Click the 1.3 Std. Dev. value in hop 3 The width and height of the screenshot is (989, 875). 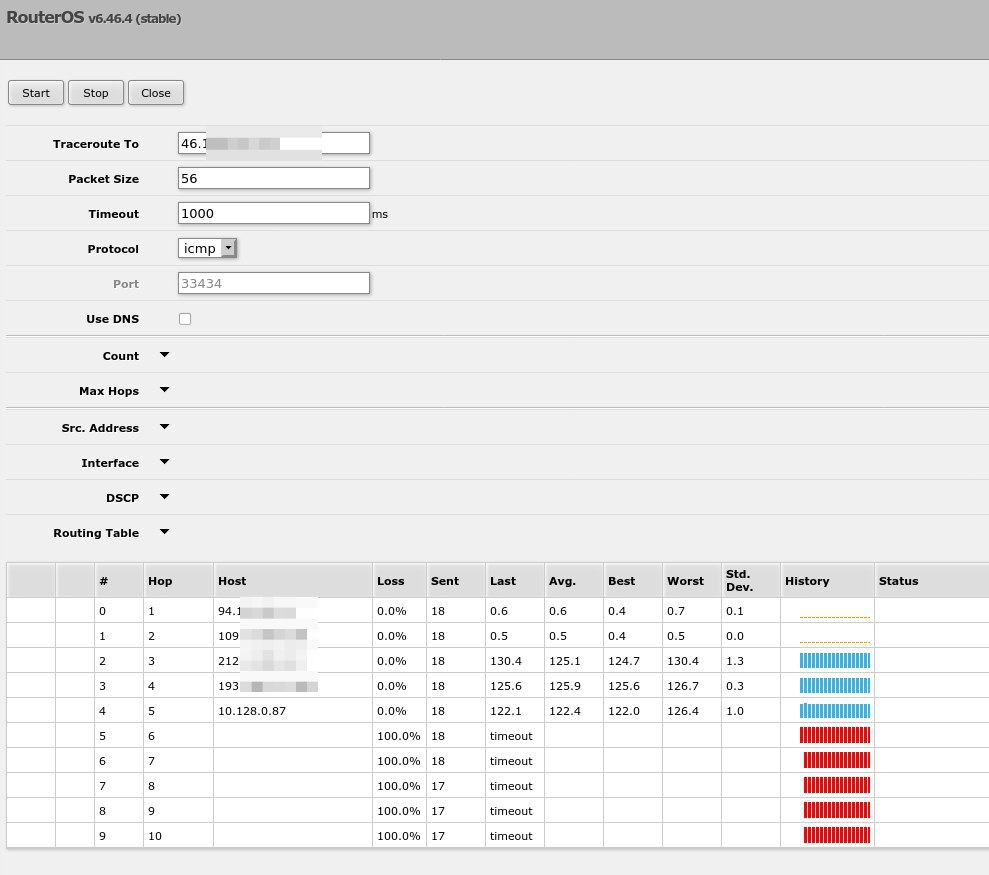click(x=735, y=661)
